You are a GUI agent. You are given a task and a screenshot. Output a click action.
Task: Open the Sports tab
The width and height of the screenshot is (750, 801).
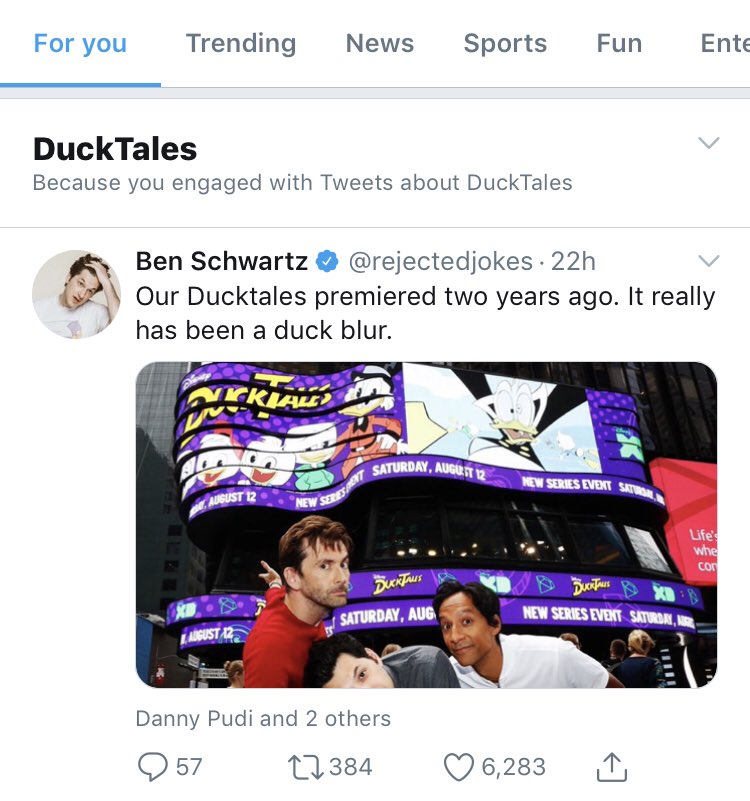pos(505,43)
